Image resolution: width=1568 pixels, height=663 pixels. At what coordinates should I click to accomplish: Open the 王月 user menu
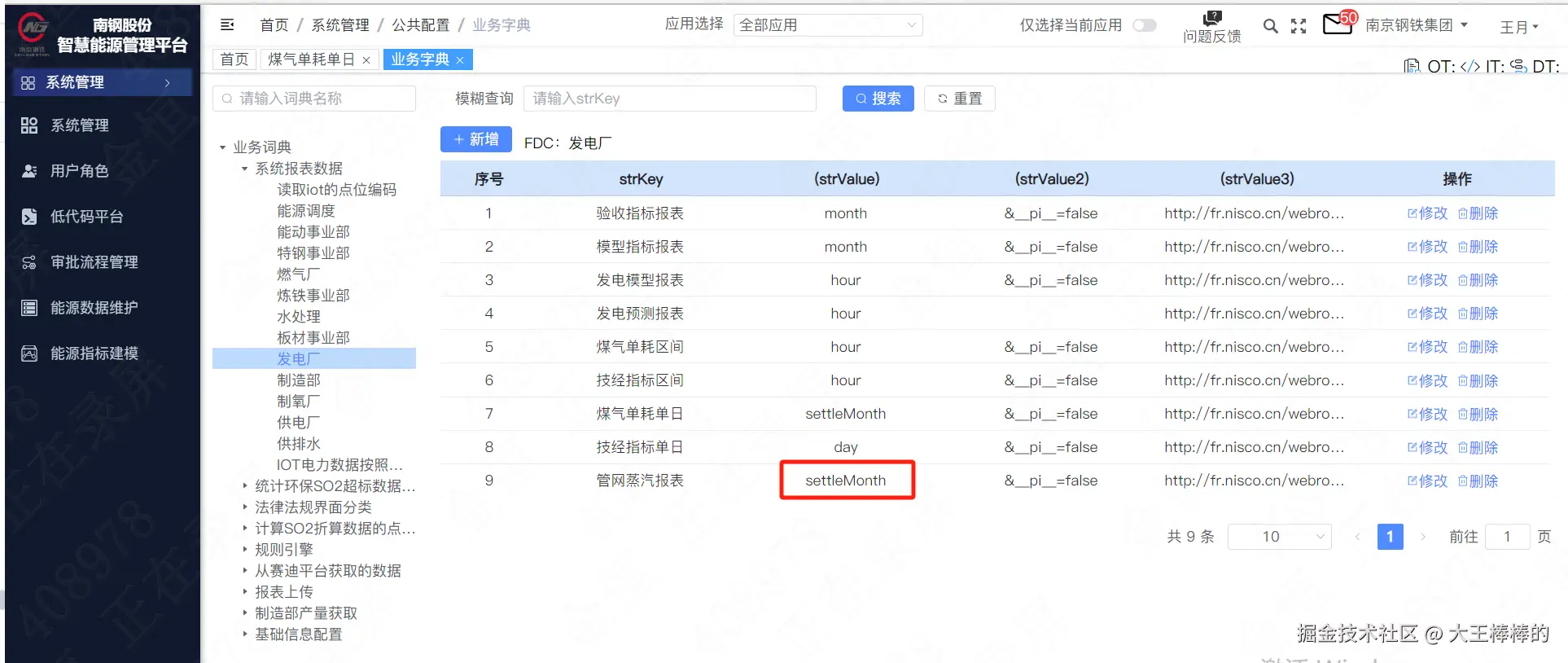[1519, 27]
